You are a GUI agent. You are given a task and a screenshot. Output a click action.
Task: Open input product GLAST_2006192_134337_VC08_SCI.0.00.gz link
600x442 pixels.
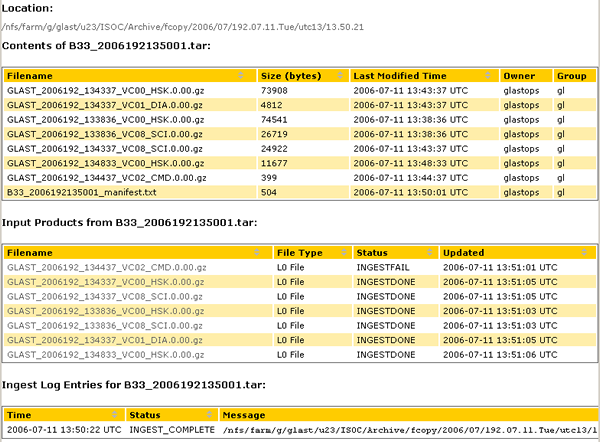tap(105, 297)
